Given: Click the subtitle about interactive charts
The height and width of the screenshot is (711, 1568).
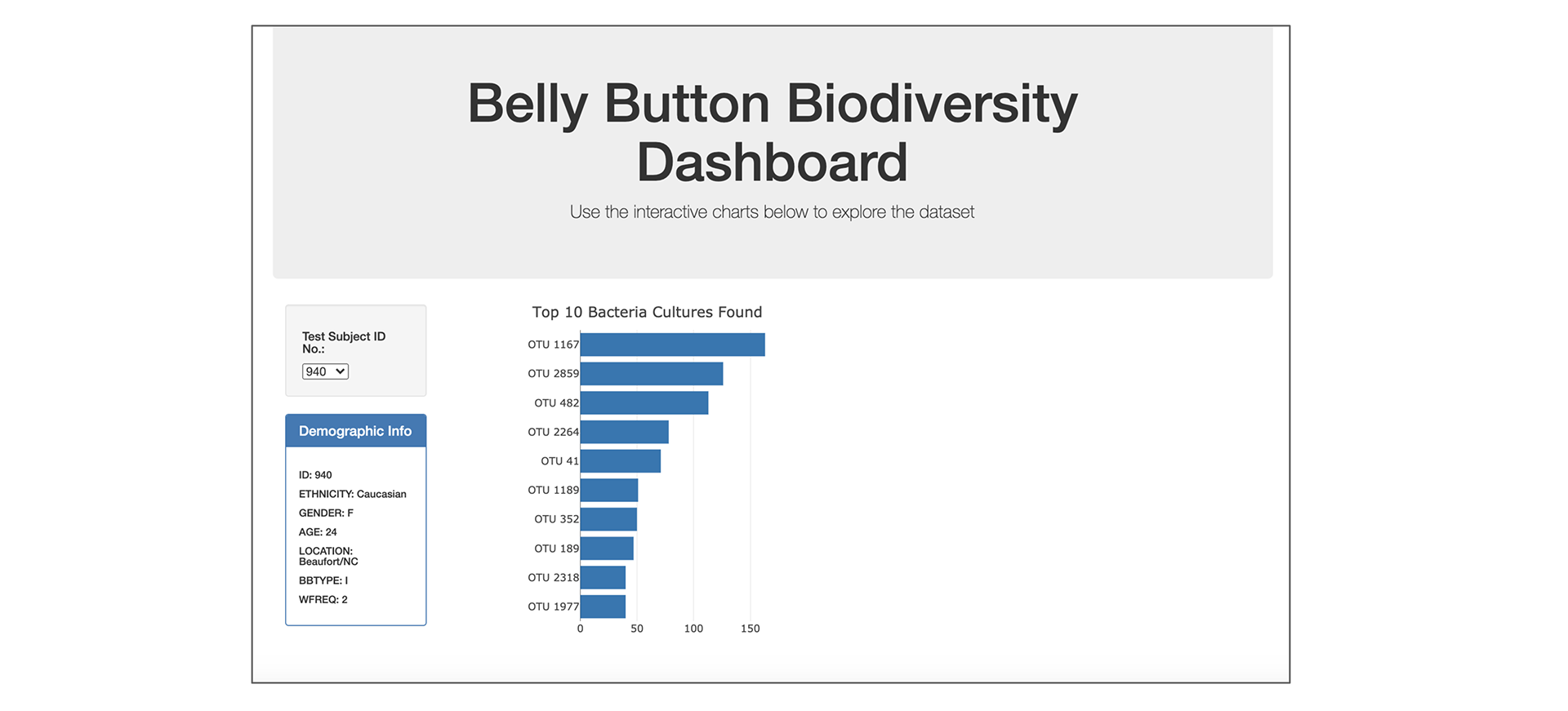Looking at the screenshot, I should (773, 211).
